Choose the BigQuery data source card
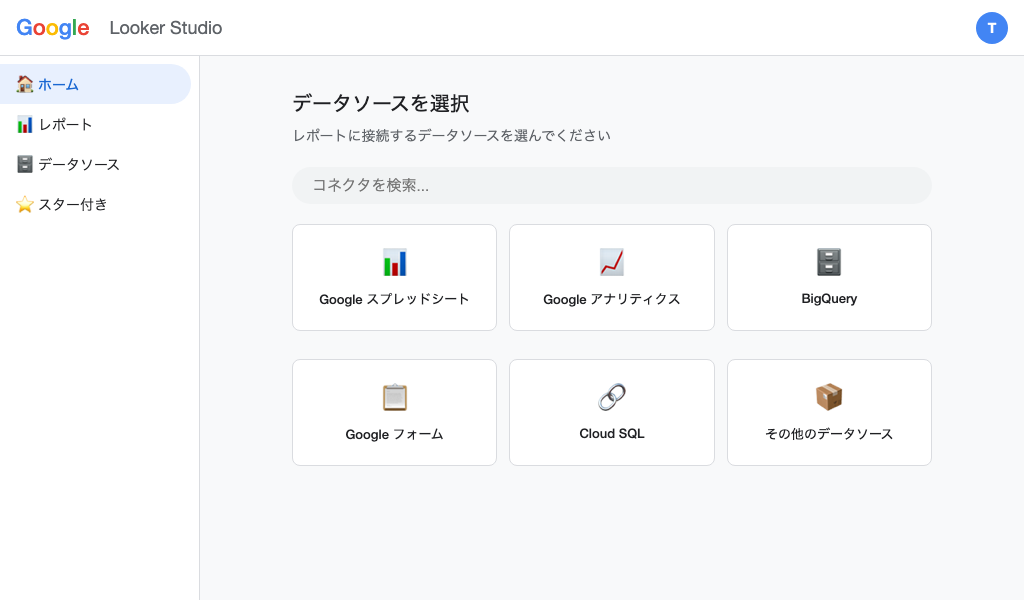Image resolution: width=1024 pixels, height=600 pixels. click(828, 277)
